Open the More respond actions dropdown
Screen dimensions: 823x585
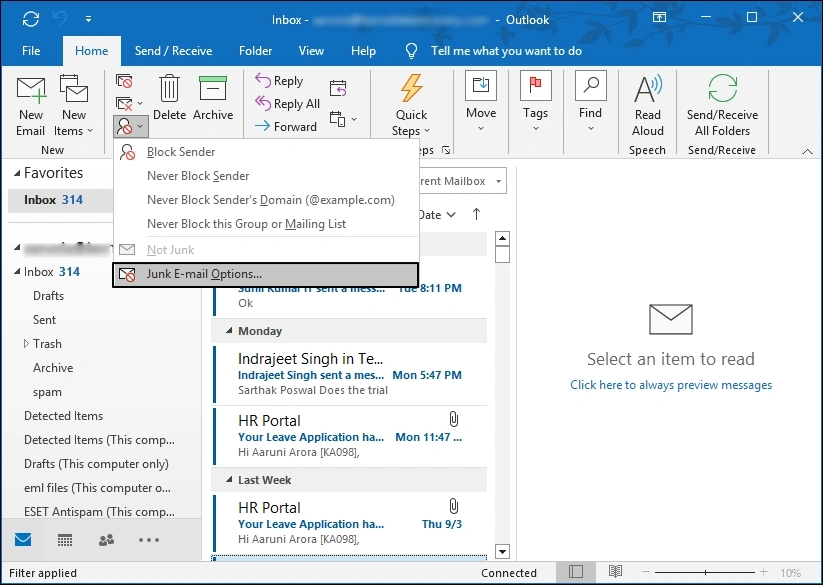click(x=343, y=119)
